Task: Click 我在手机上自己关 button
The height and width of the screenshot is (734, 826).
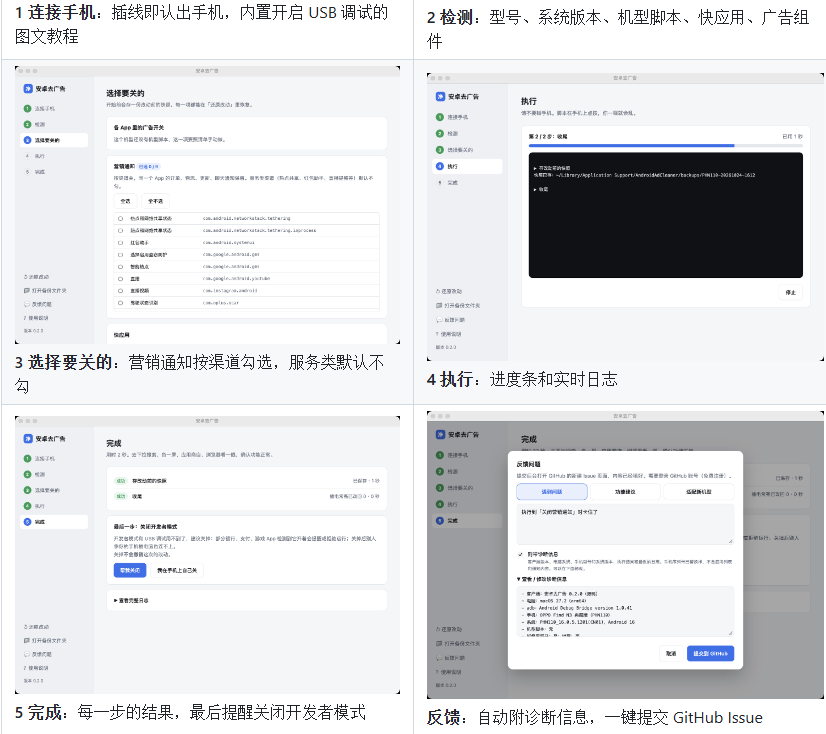Action: 177,570
